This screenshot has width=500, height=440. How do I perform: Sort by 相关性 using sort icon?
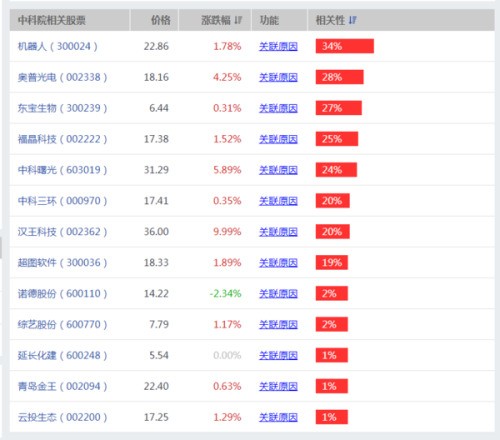pos(352,20)
